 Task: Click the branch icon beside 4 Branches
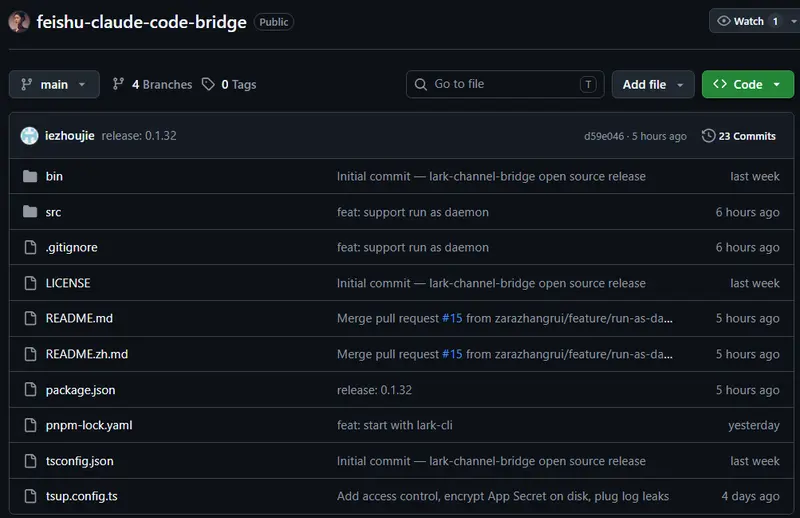point(118,84)
